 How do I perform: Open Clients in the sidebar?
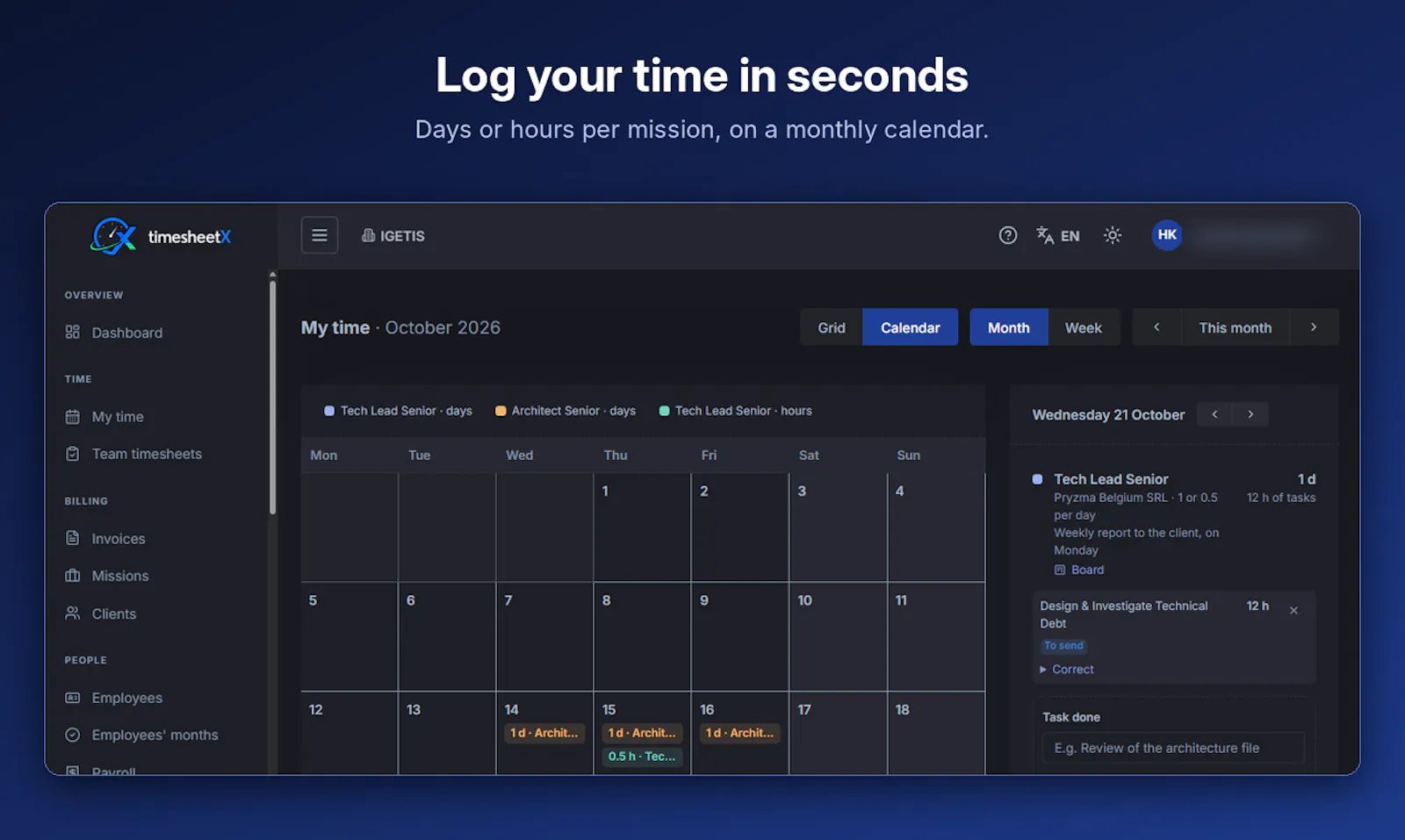(x=101, y=614)
